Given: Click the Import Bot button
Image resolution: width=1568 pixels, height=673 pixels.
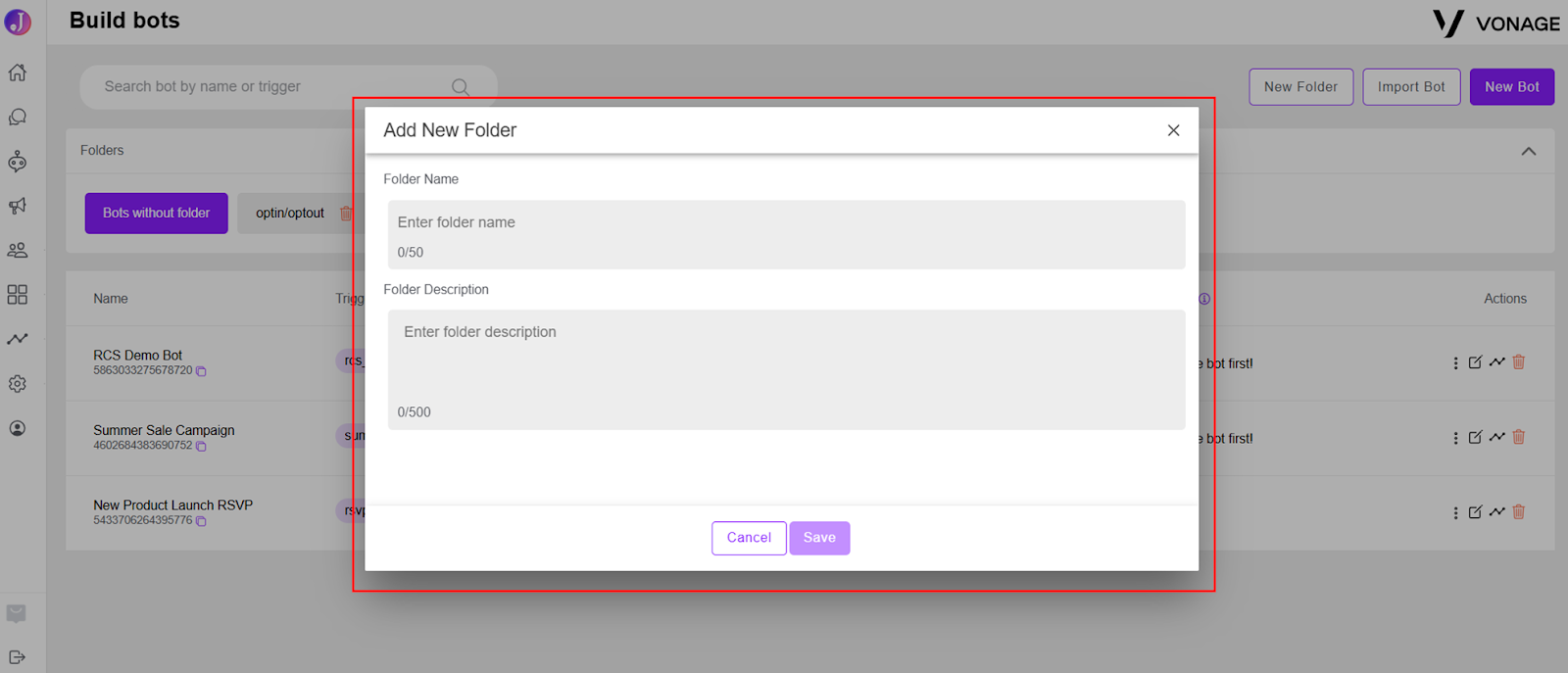Looking at the screenshot, I should [x=1411, y=87].
